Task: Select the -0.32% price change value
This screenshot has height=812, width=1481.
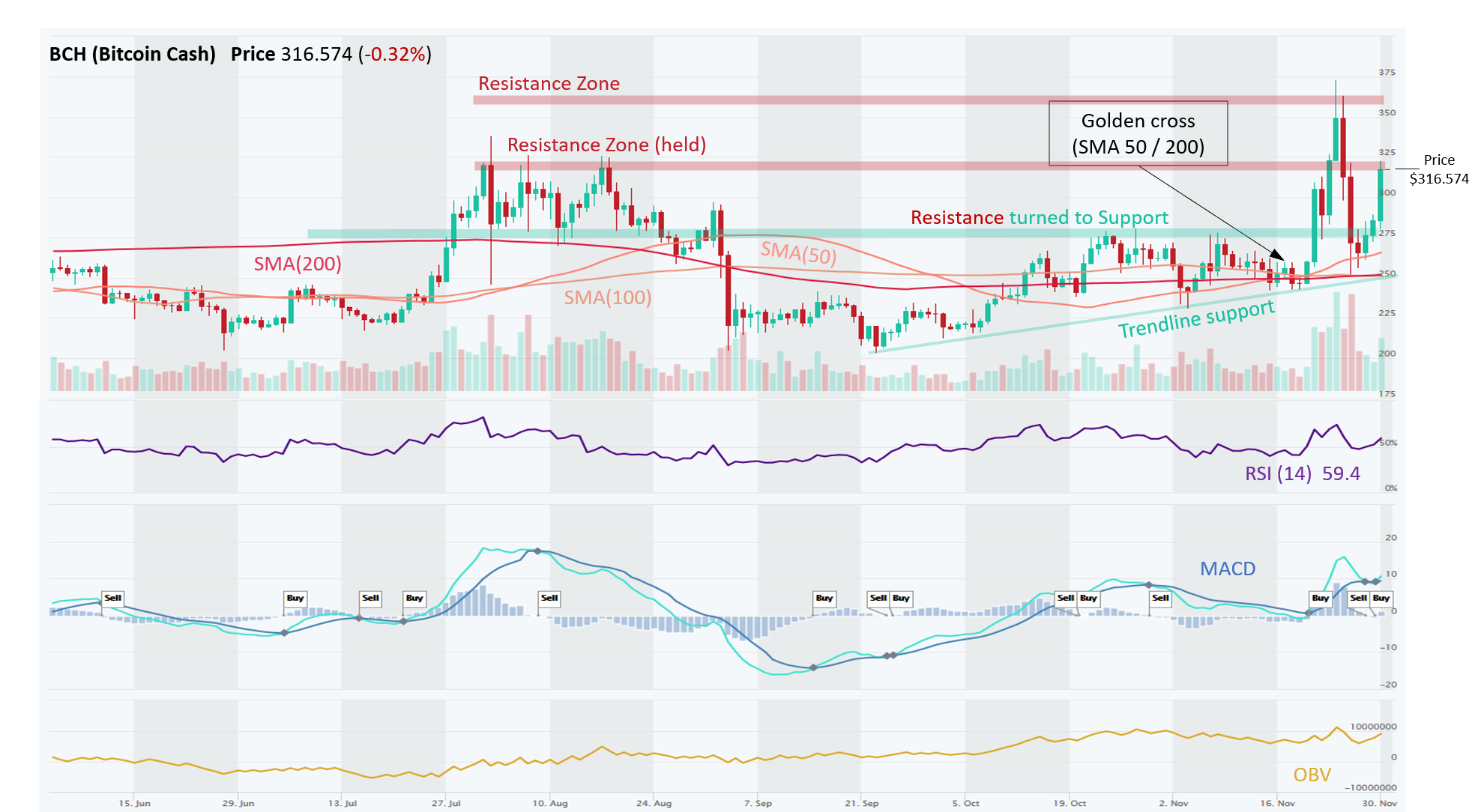Action: click(395, 54)
